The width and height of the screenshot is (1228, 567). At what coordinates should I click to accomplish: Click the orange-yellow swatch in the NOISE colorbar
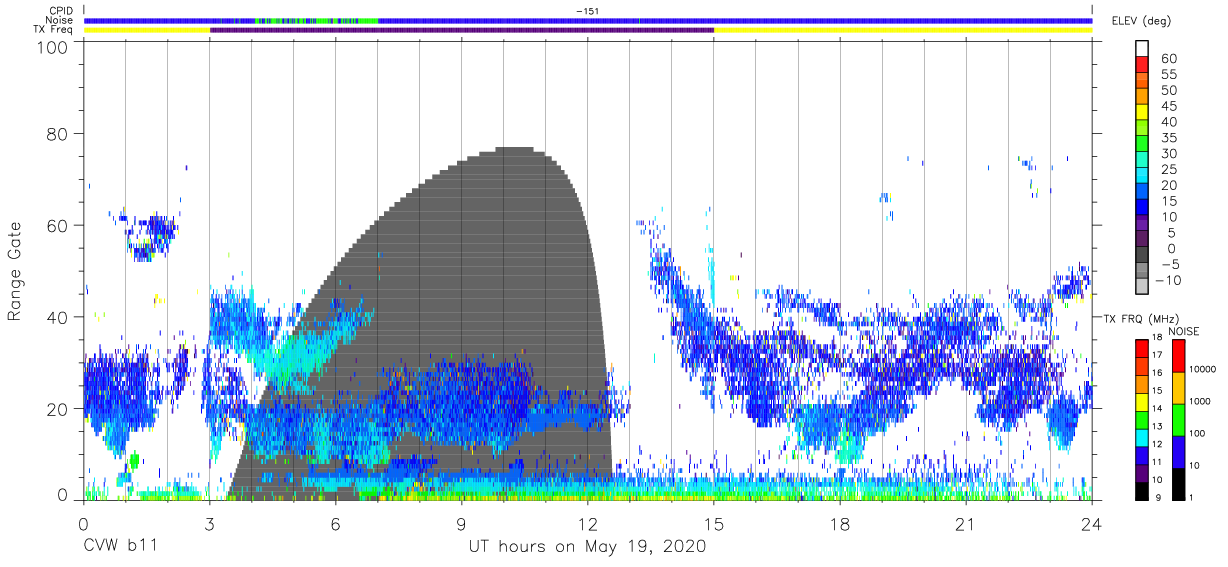click(x=1178, y=388)
